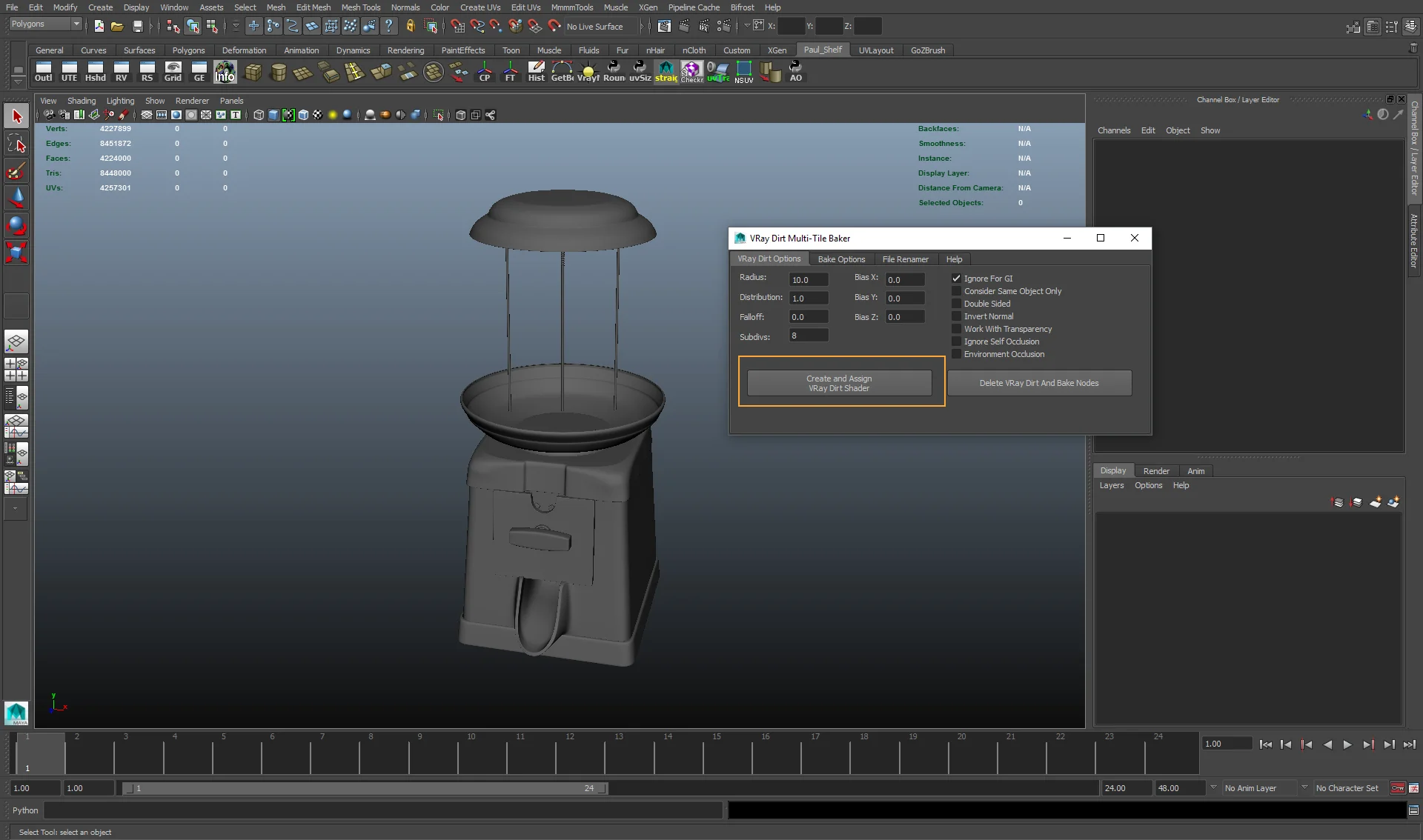
Task: Click the Checker shelf icon
Action: click(691, 72)
